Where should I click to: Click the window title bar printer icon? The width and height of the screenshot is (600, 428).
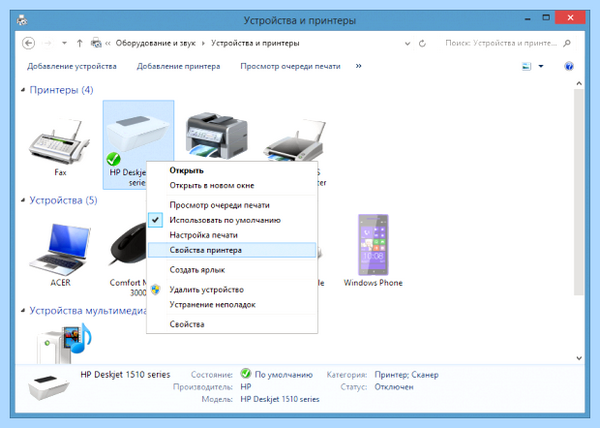22,20
